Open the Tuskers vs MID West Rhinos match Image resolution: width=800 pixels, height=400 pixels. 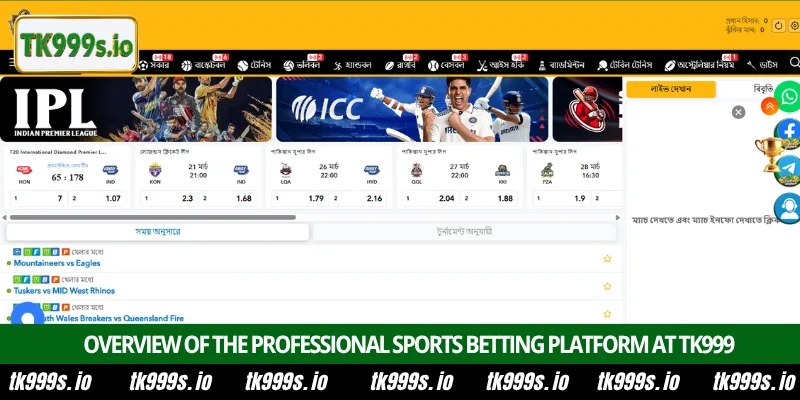click(x=64, y=291)
